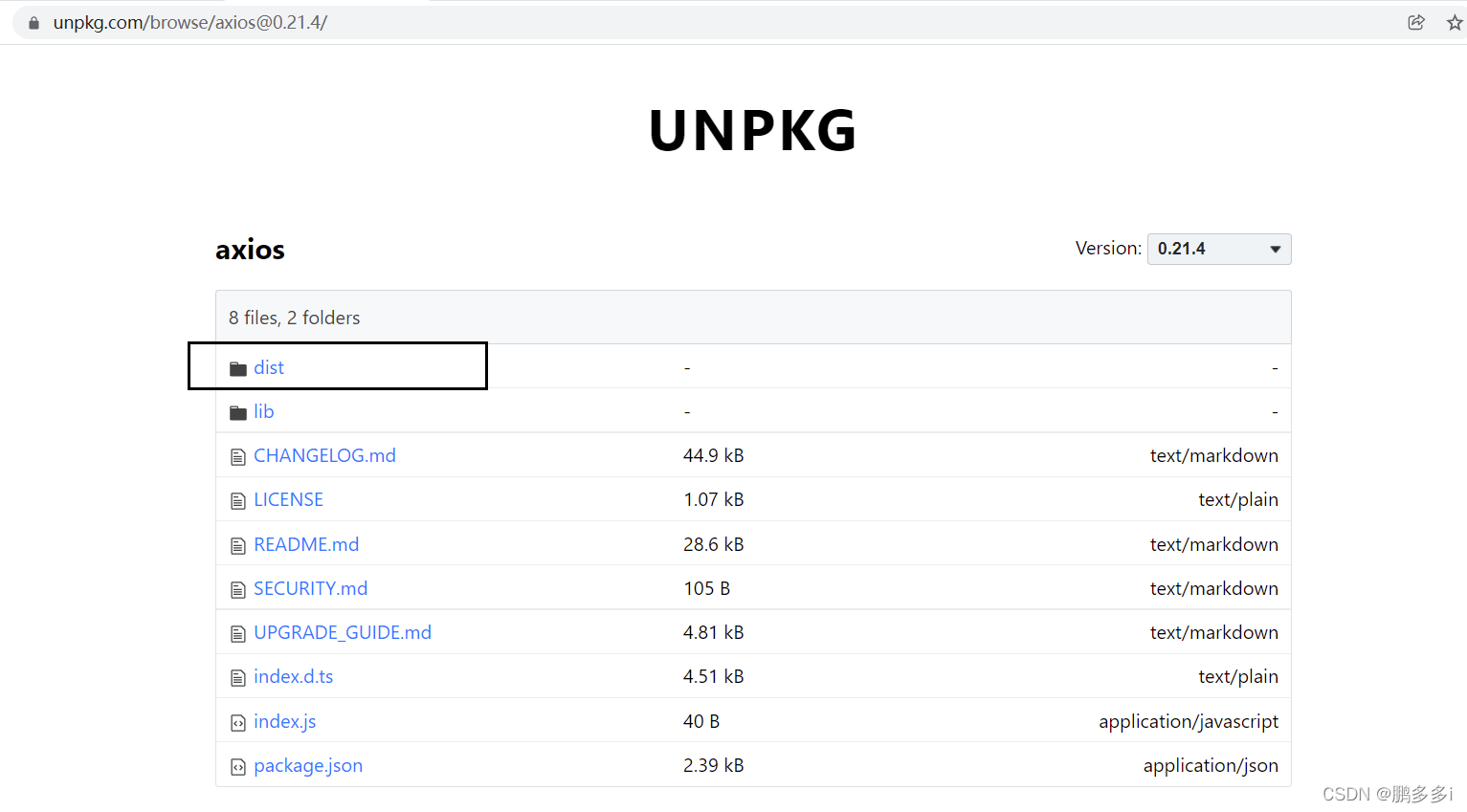Bookmark this page with the star icon
Viewport: 1467px width, 812px height.
[1455, 22]
